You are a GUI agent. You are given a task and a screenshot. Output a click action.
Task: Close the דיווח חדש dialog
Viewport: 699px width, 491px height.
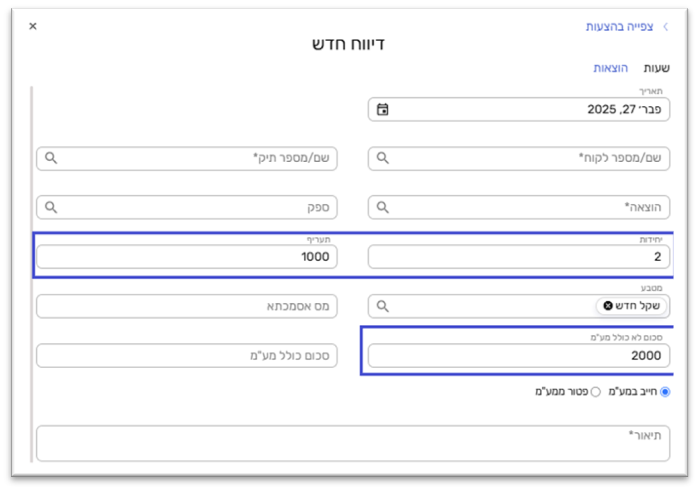[33, 26]
